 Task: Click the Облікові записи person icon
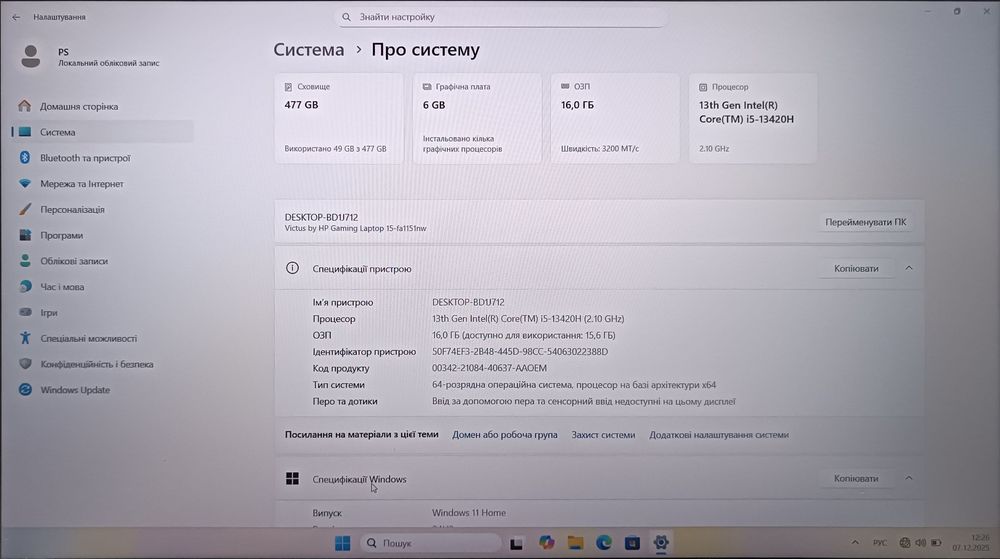pyautogui.click(x=25, y=261)
